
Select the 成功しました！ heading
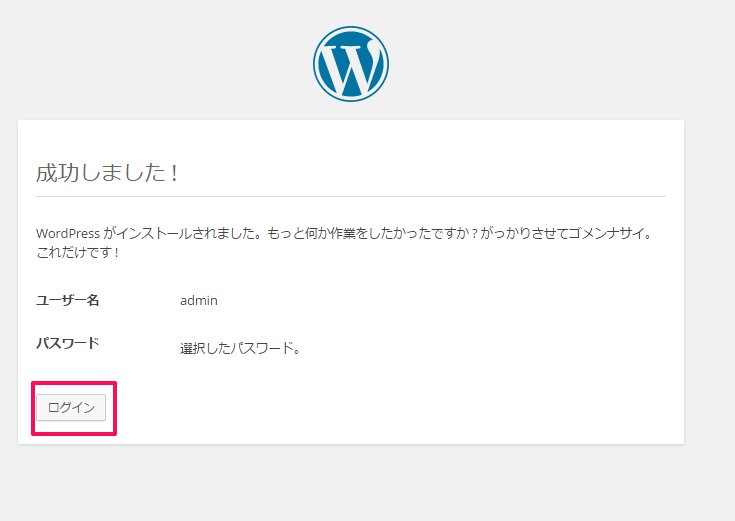(x=107, y=173)
